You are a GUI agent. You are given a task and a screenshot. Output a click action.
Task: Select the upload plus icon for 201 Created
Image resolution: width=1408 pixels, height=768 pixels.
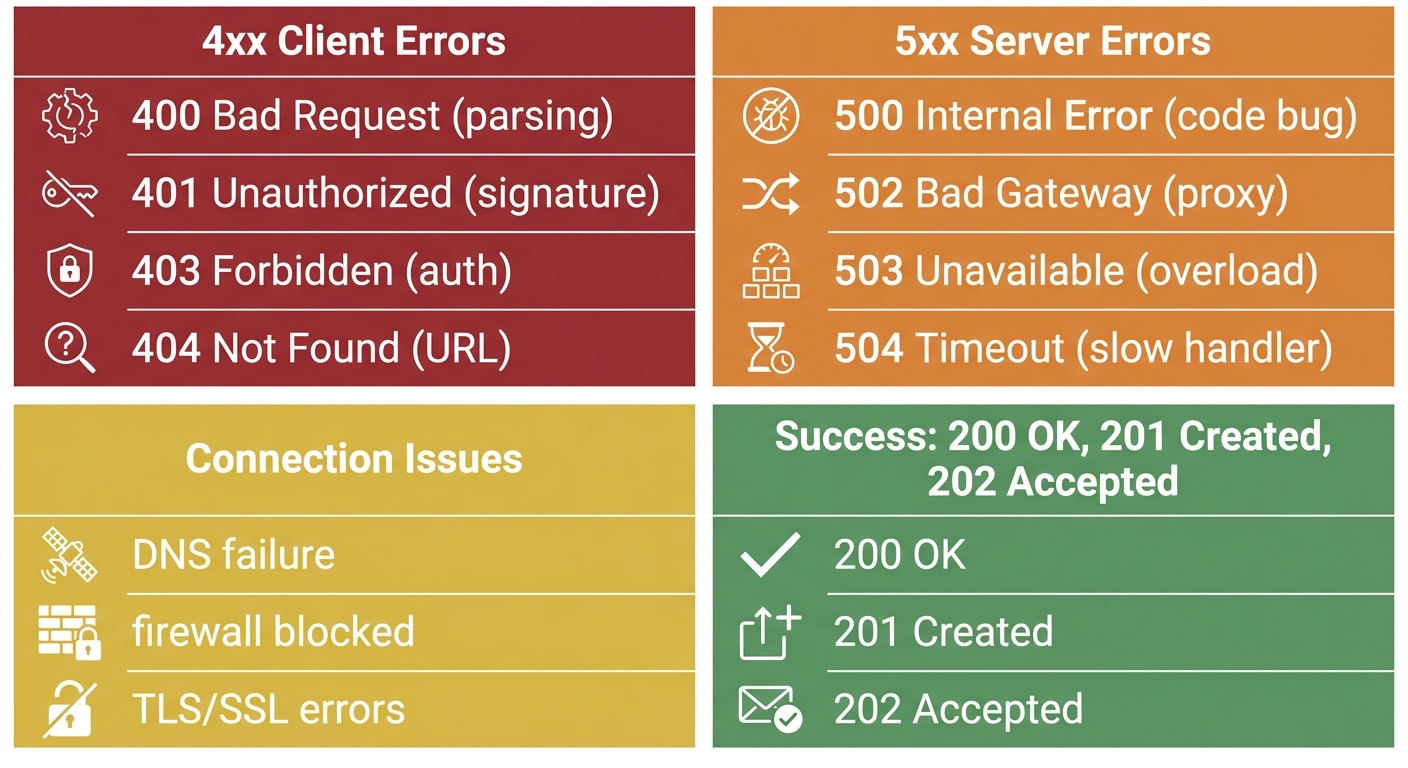click(x=770, y=632)
